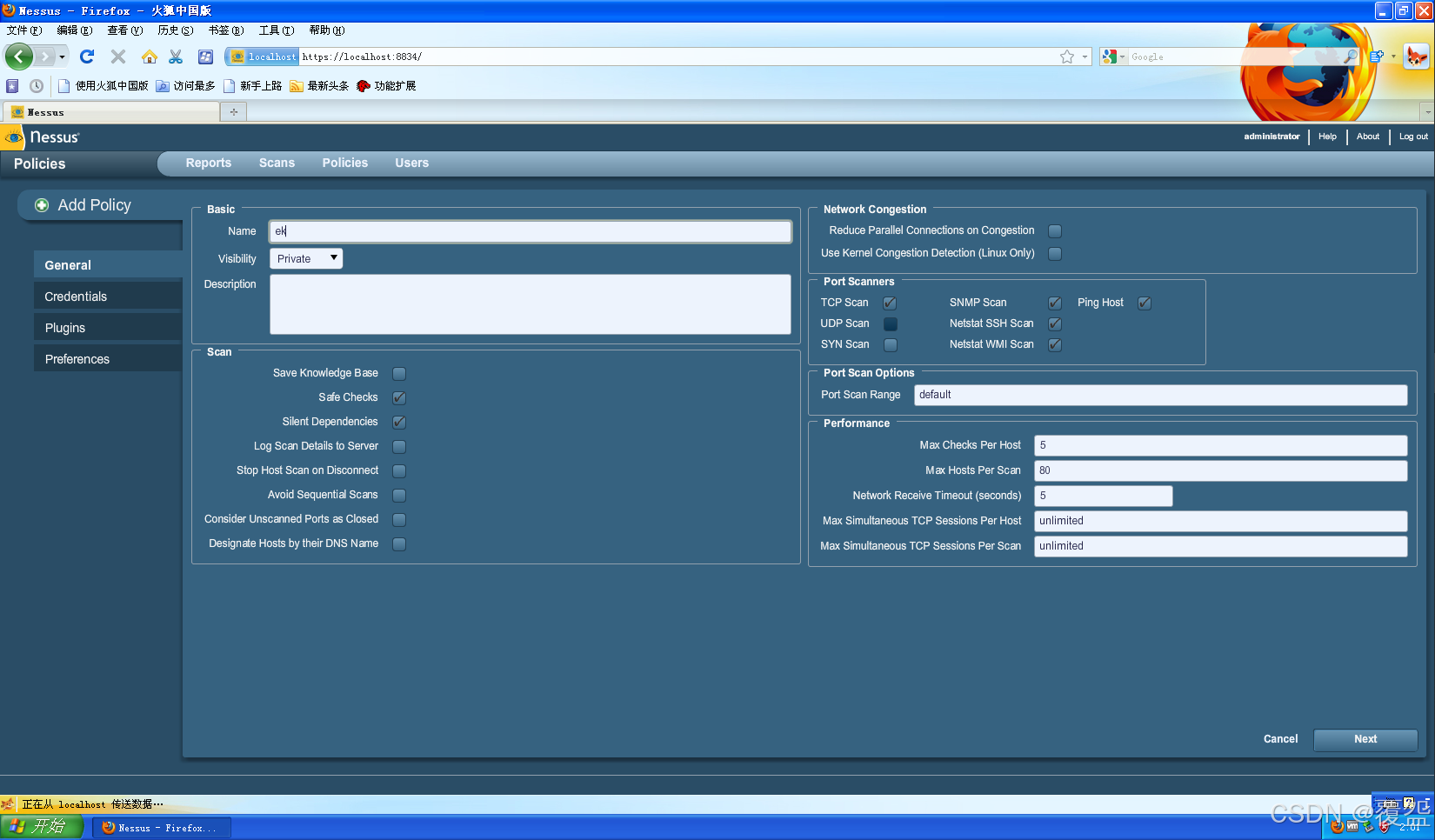Viewport: 1435px width, 840px height.
Task: Tick Stop Host Scan on Disconnect
Action: coord(399,471)
